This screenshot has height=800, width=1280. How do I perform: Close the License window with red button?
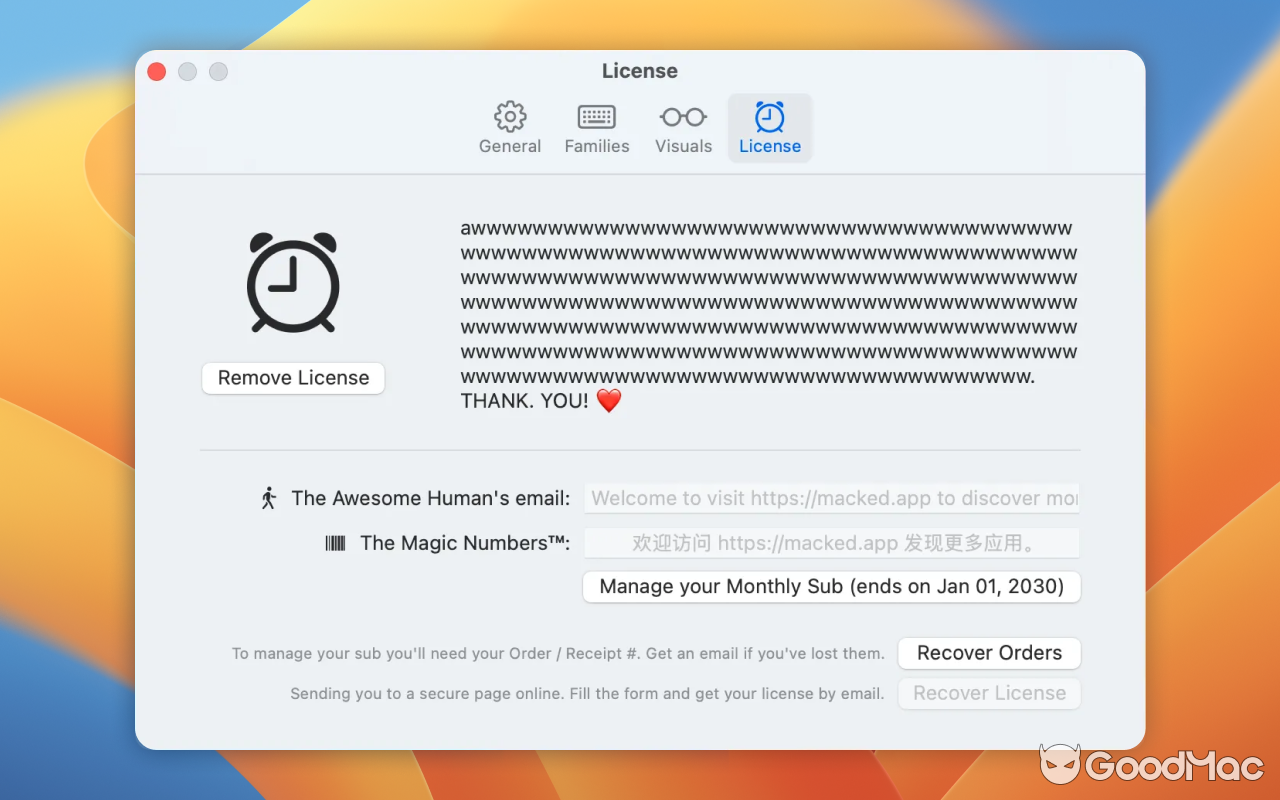(x=157, y=72)
